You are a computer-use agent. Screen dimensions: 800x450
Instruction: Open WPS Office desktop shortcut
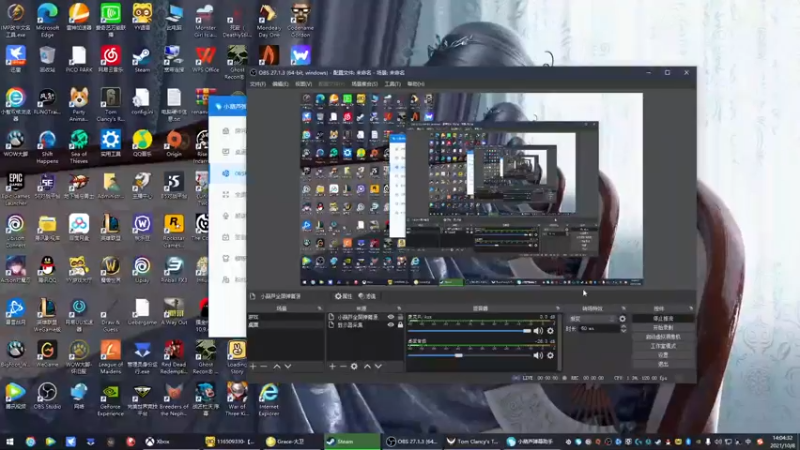coord(206,60)
